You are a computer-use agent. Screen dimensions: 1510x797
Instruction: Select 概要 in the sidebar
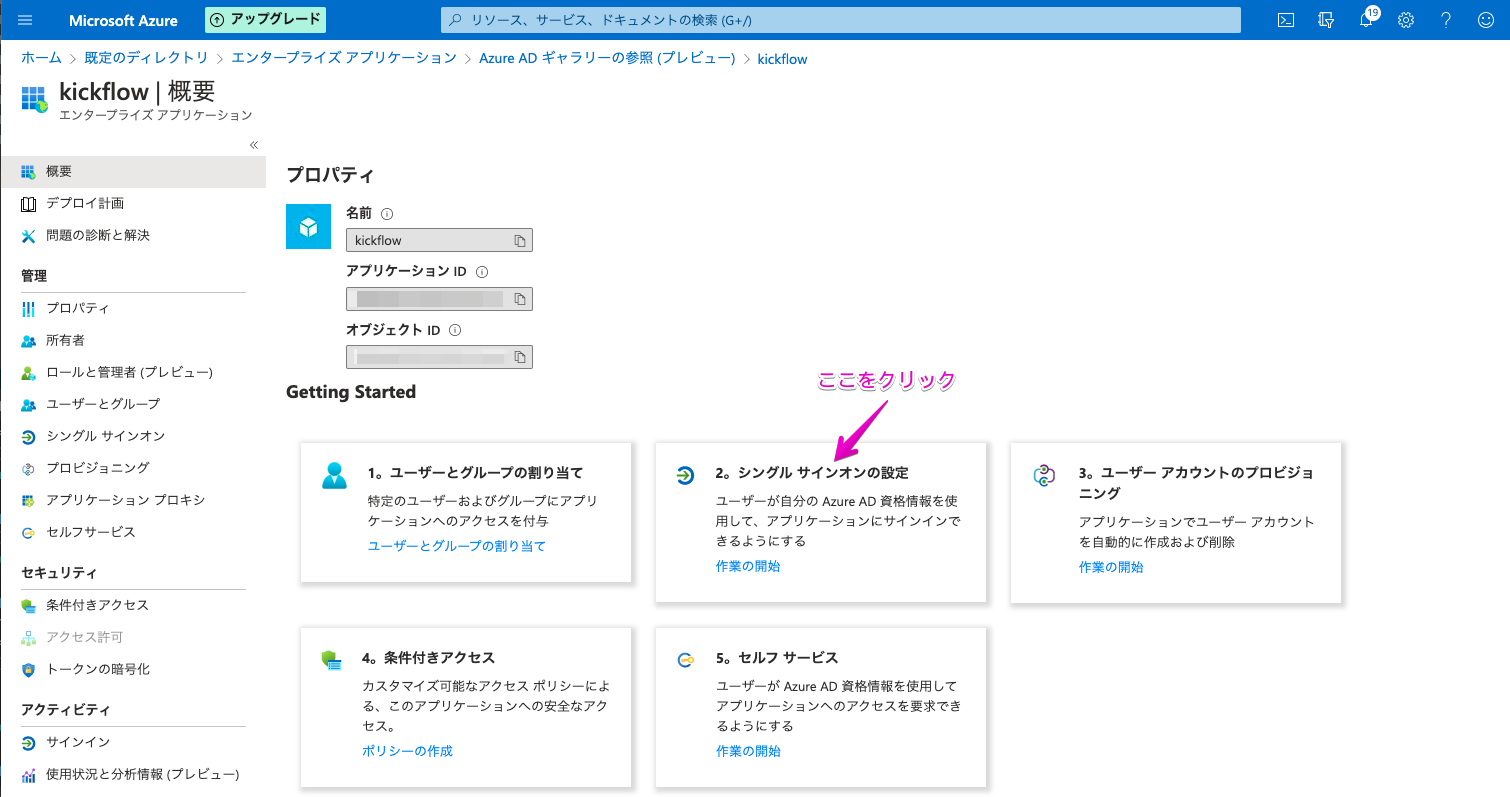coord(133,172)
